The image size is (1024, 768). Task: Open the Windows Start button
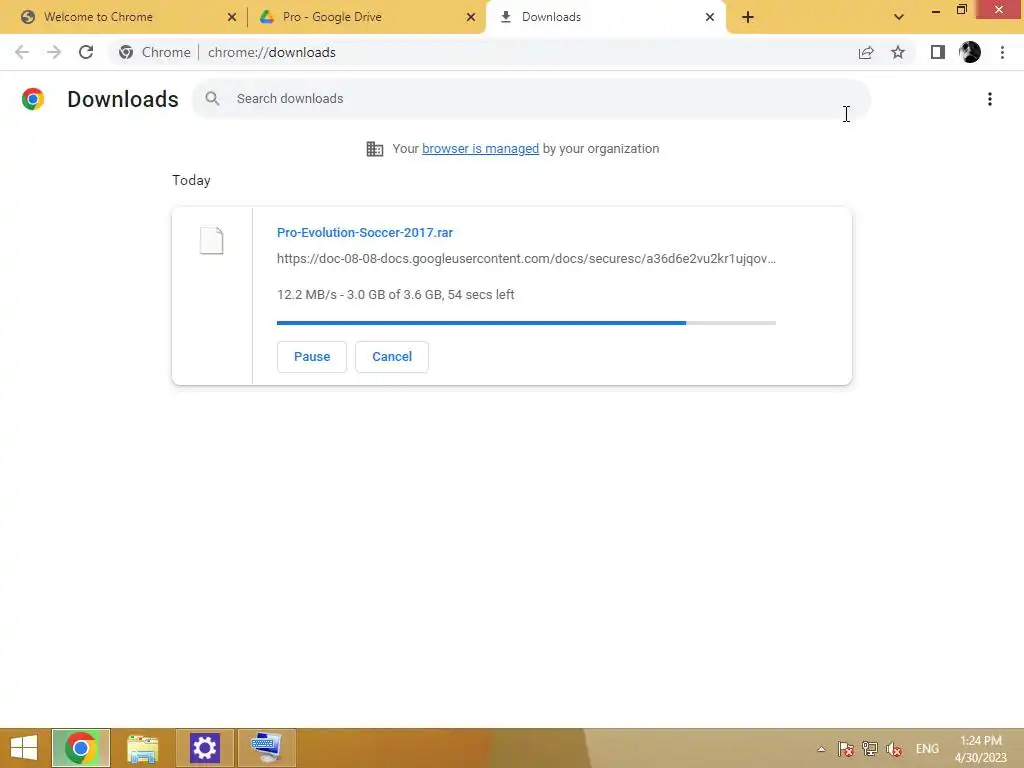coord(24,748)
